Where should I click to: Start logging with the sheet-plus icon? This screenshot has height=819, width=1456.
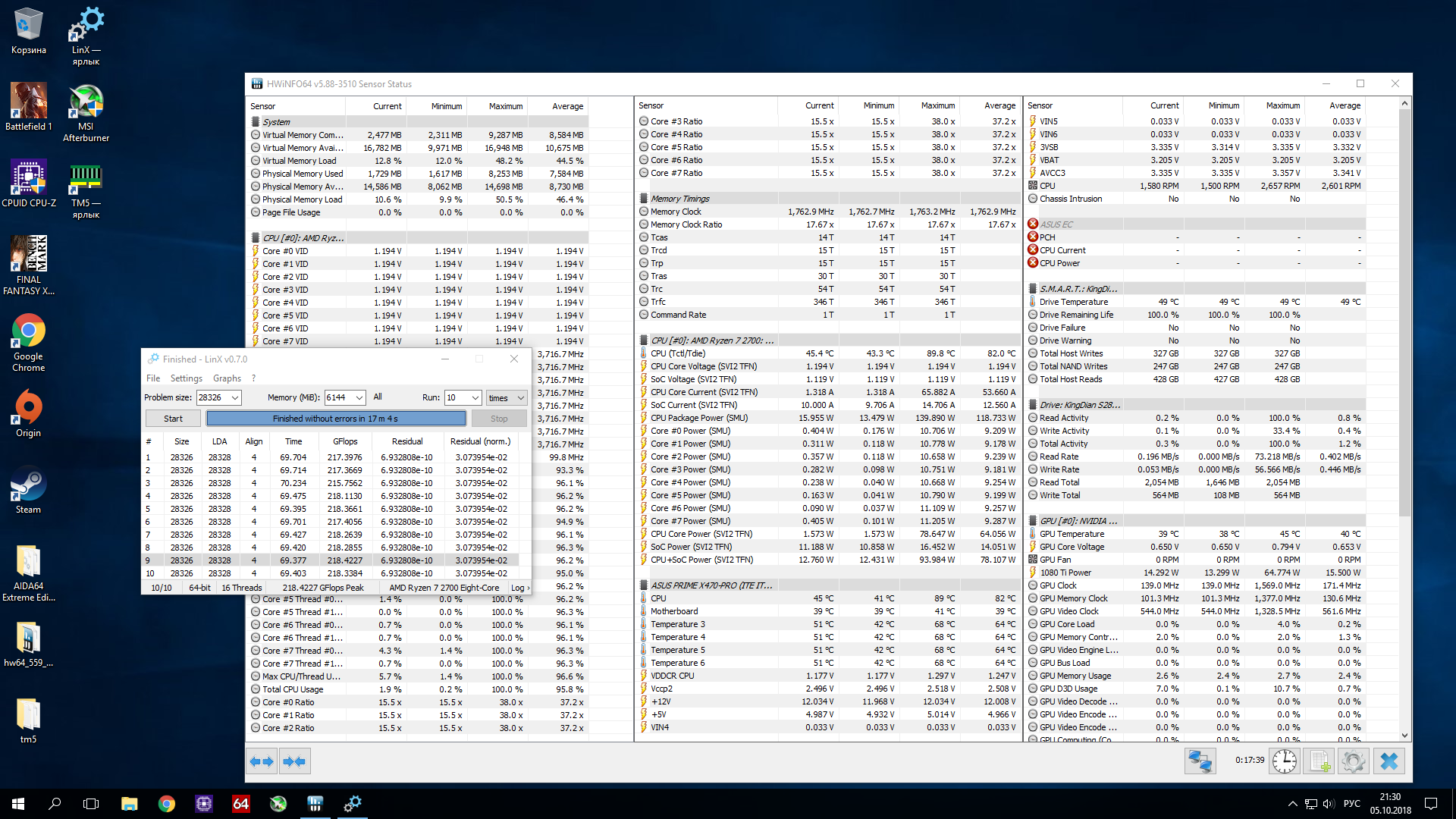[x=1319, y=761]
